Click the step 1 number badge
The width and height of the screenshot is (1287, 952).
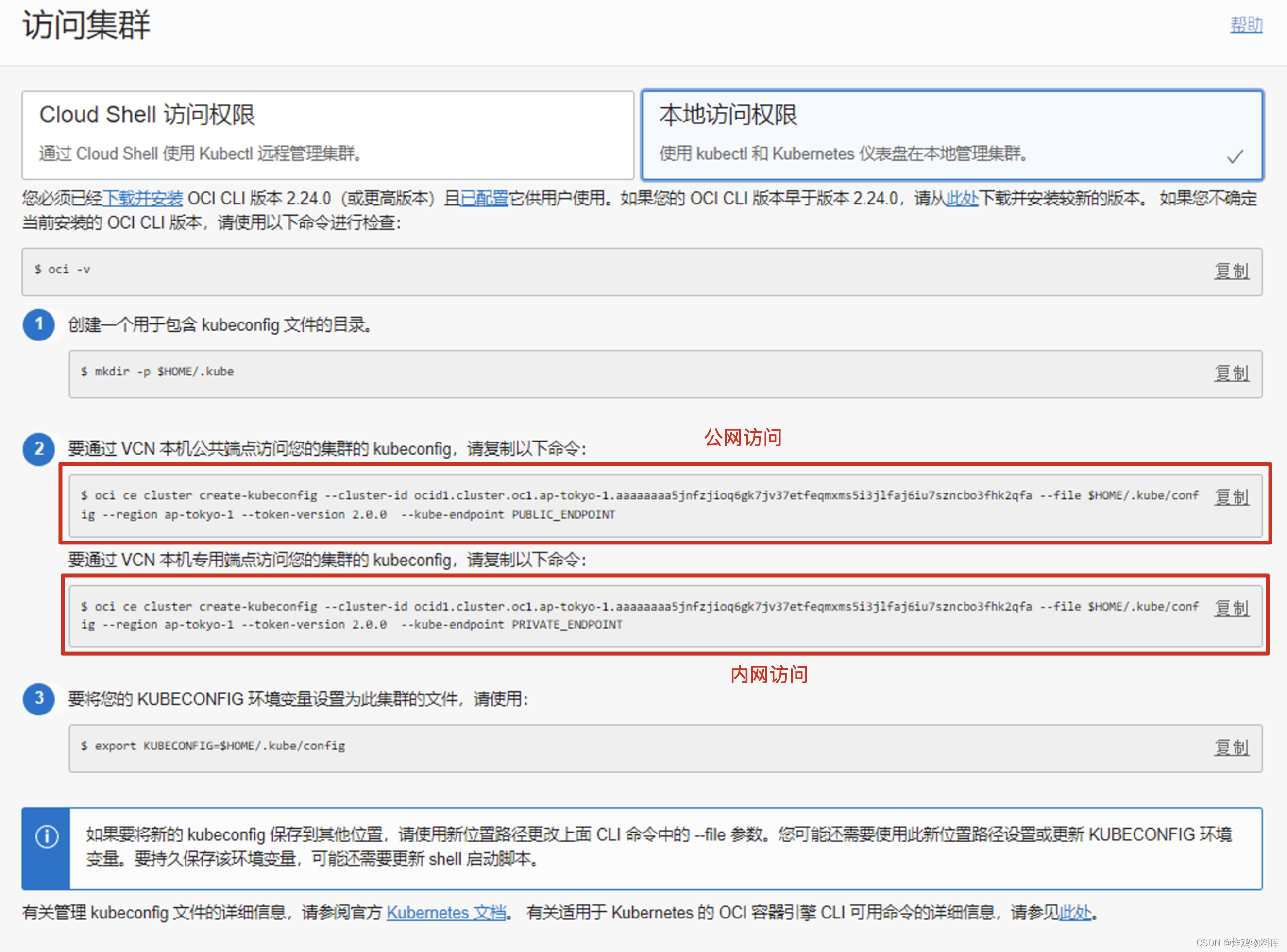click(x=38, y=324)
